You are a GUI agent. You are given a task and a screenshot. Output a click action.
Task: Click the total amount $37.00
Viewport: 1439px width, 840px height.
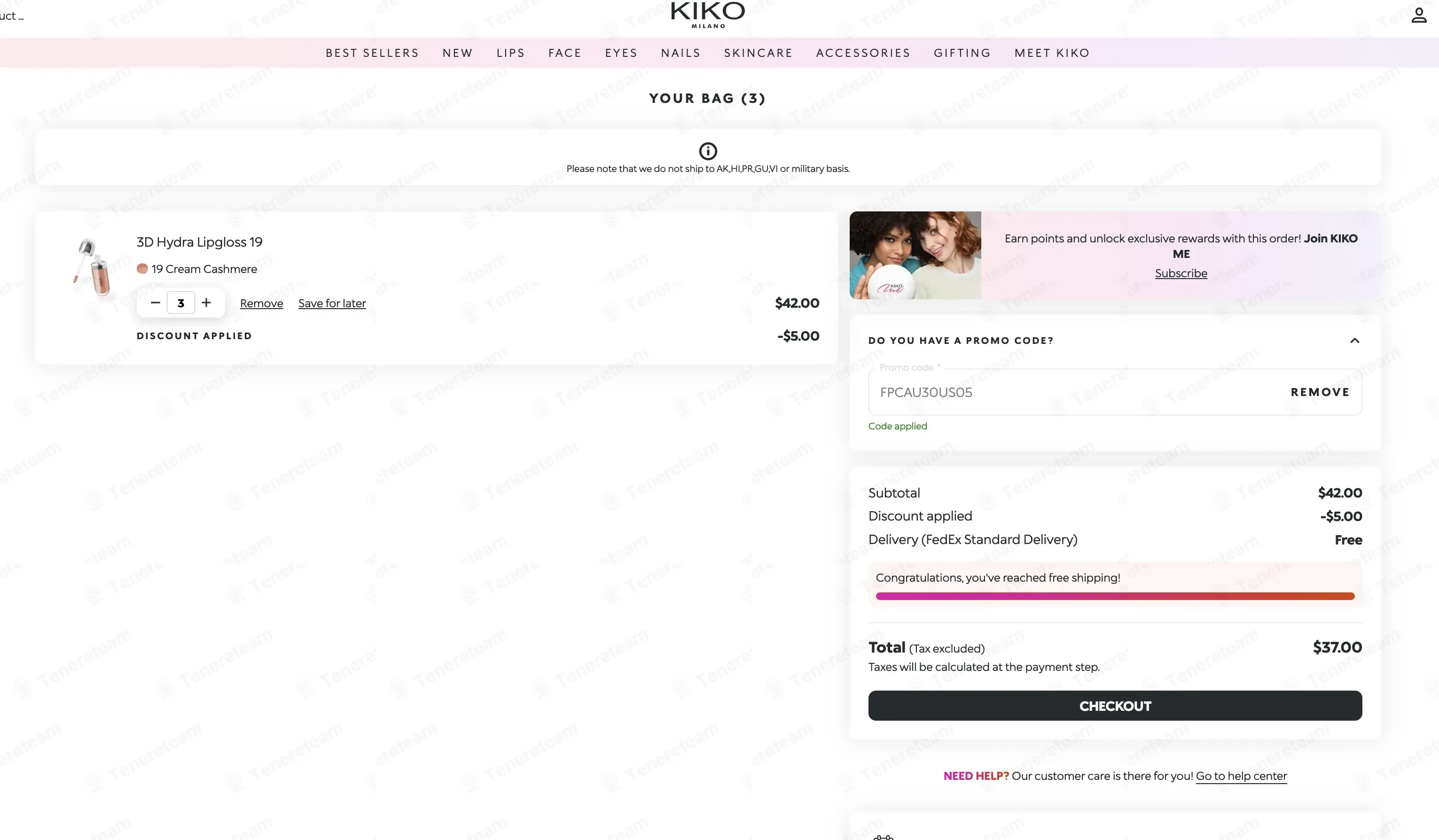[1337, 647]
